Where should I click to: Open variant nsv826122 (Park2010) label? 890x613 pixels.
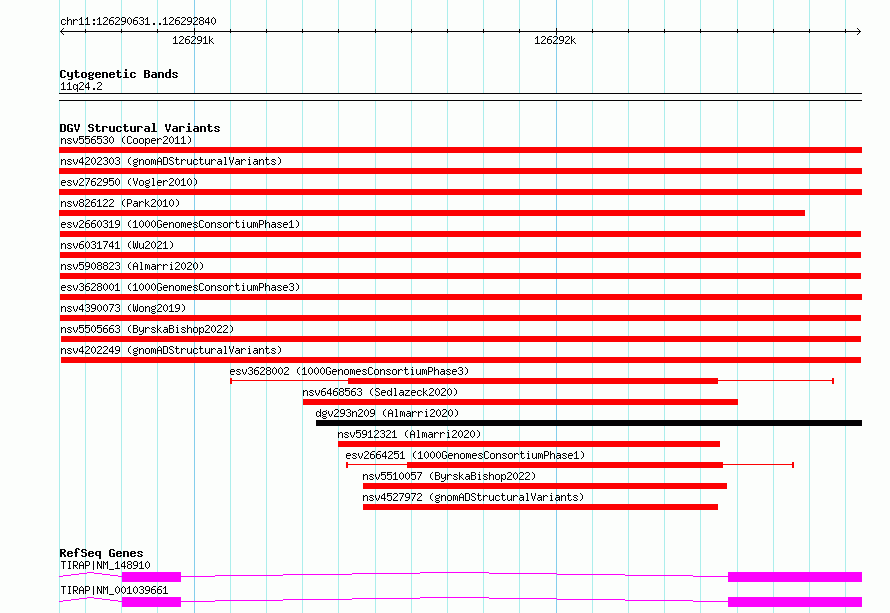pyautogui.click(x=120, y=203)
